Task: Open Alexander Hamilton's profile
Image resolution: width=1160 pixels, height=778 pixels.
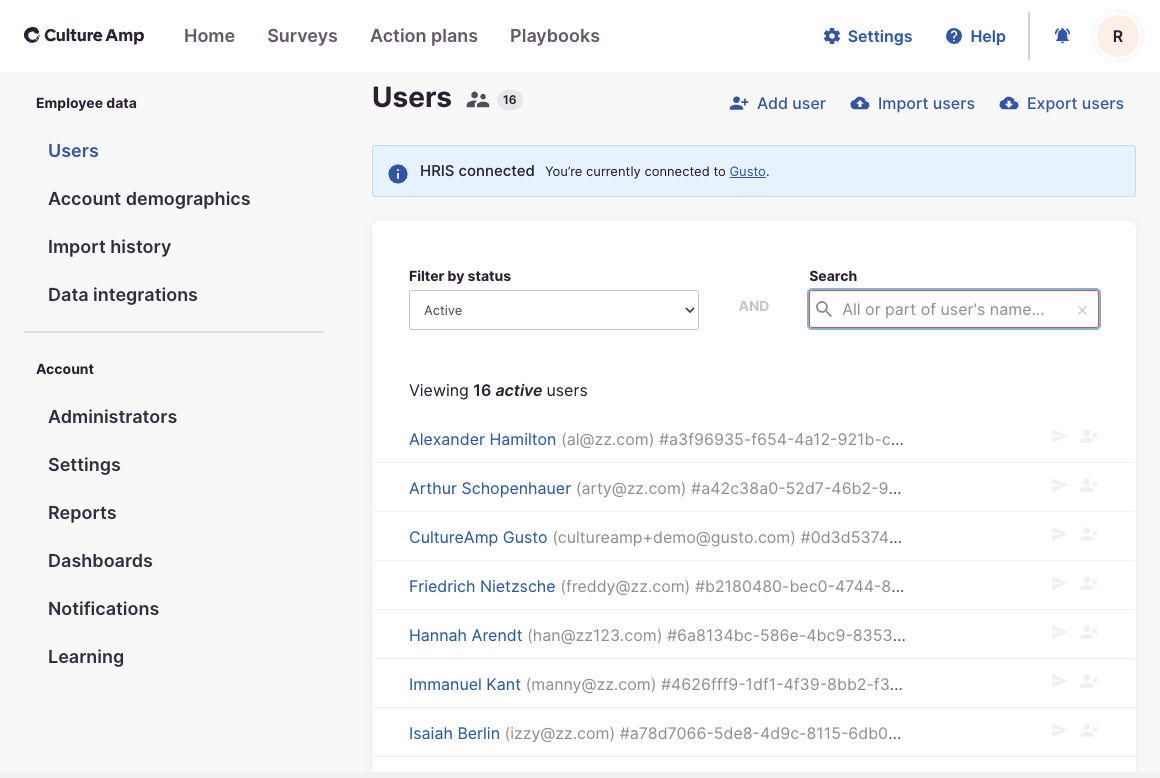Action: [482, 439]
